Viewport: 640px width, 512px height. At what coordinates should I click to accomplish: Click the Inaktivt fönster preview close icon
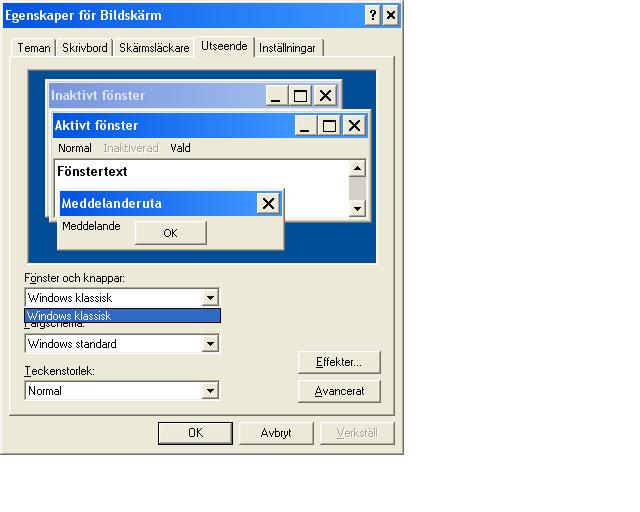click(325, 96)
